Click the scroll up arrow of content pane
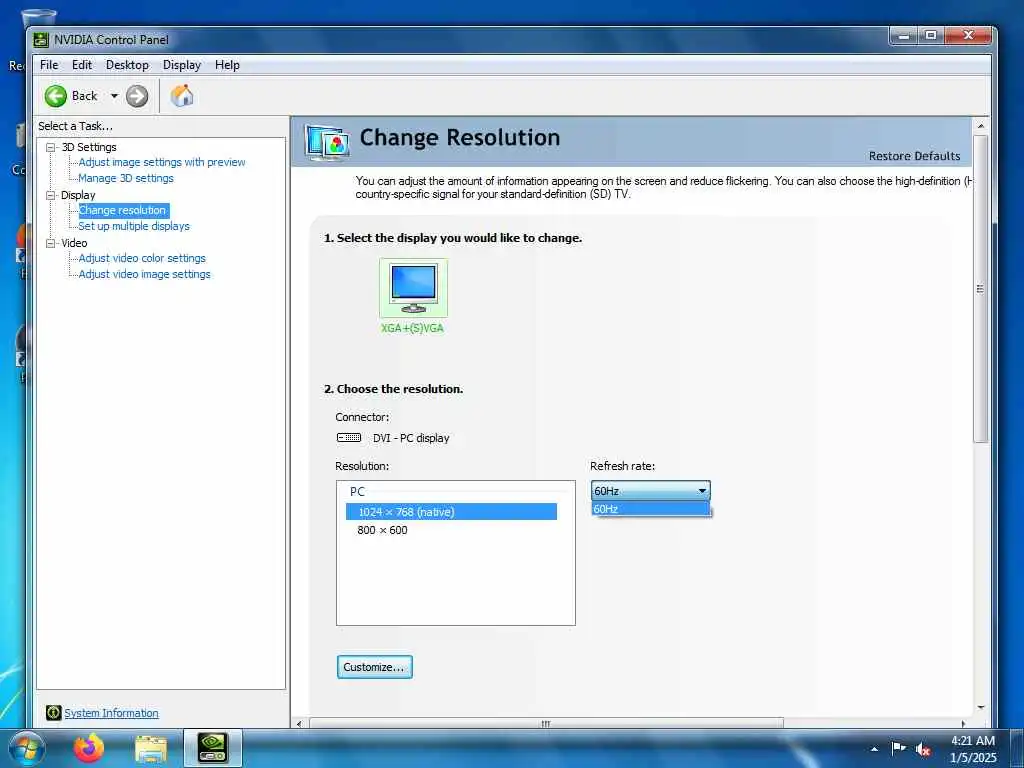1024x768 pixels. coord(980,125)
